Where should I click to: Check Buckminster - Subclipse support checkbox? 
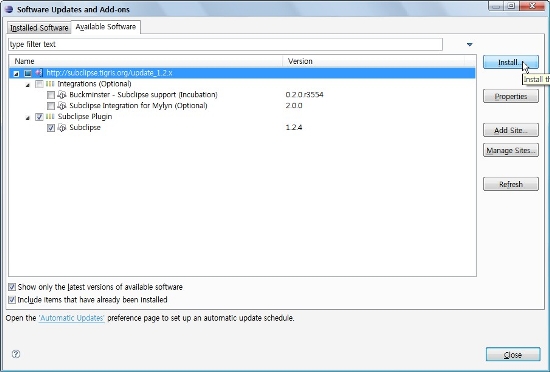(51, 95)
